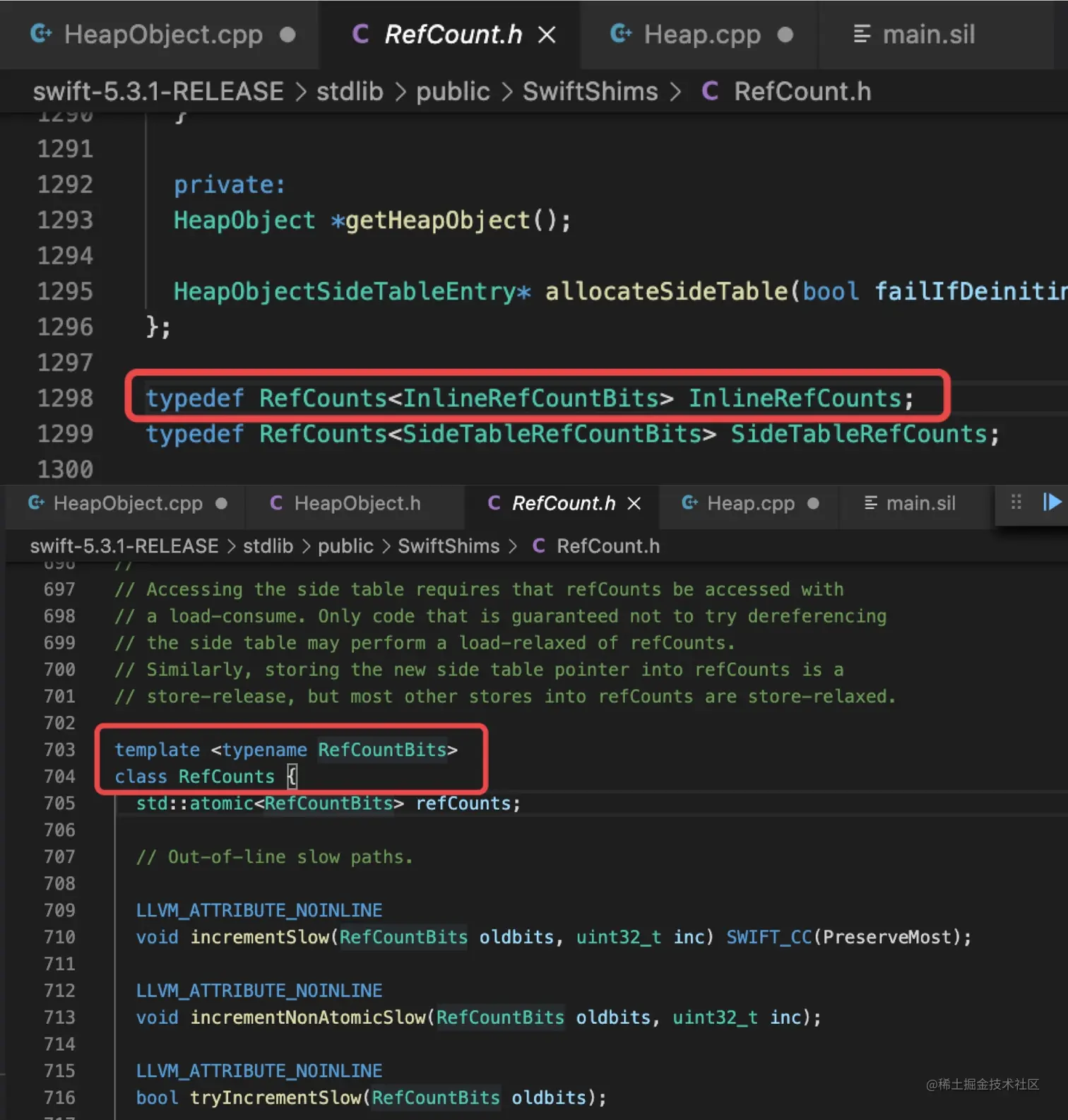Click the C icon on the HeapObject.h tab
1068x1120 pixels.
coord(276,502)
